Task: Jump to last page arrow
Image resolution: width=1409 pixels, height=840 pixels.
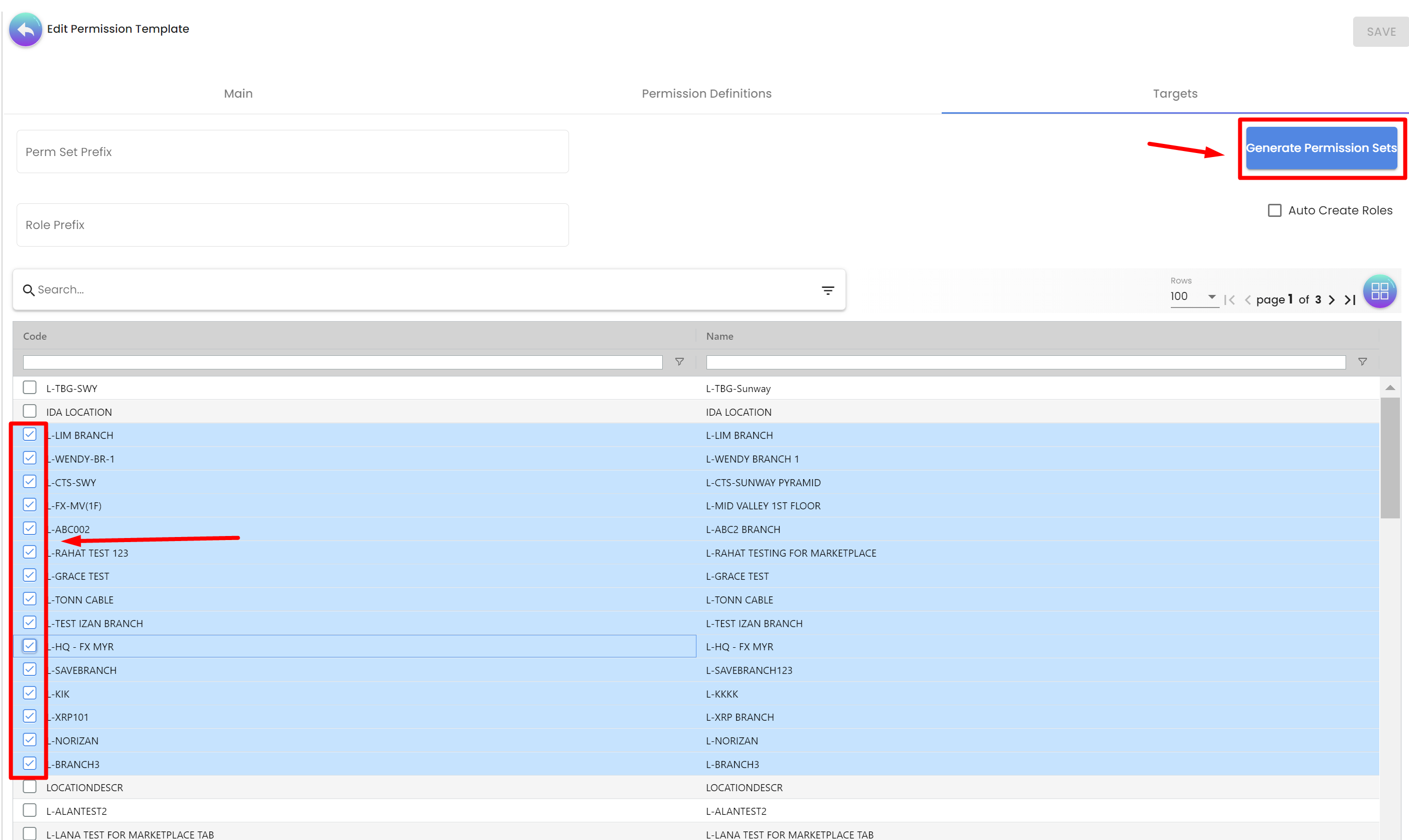Action: pyautogui.click(x=1350, y=300)
